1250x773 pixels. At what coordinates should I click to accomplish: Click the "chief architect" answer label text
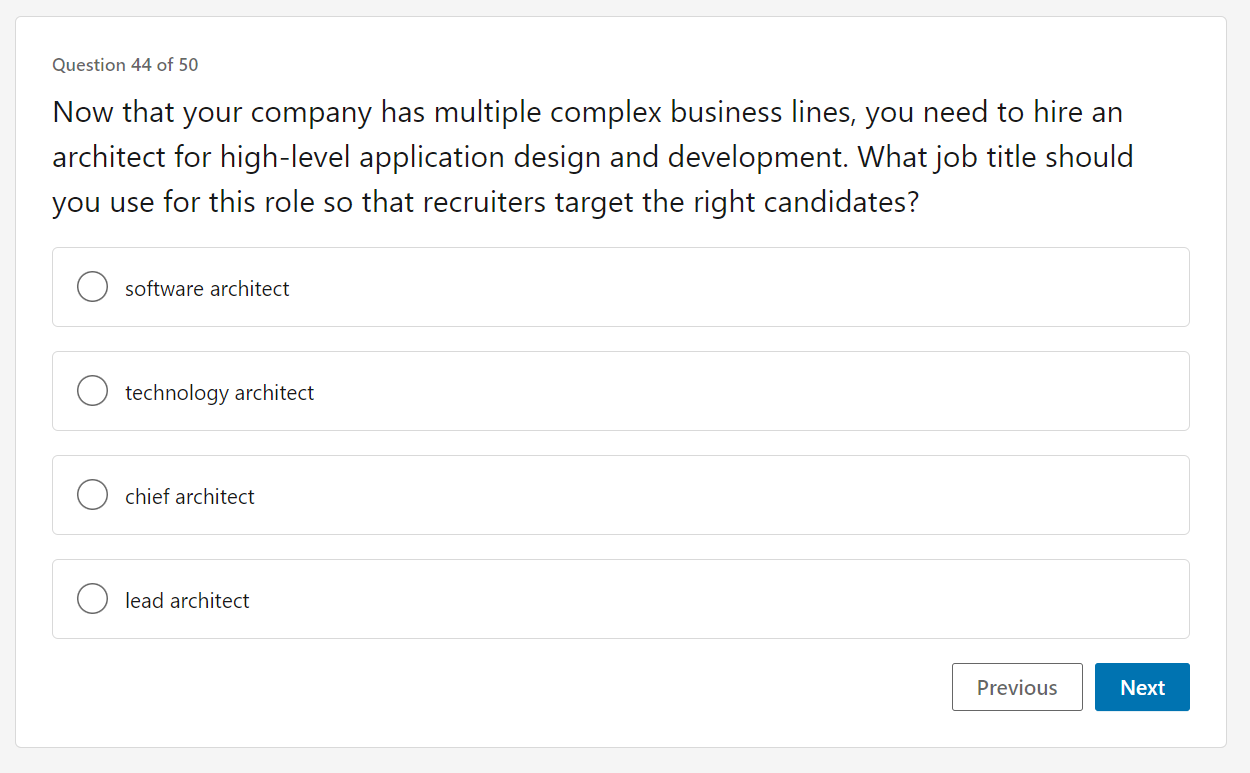pyautogui.click(x=189, y=497)
